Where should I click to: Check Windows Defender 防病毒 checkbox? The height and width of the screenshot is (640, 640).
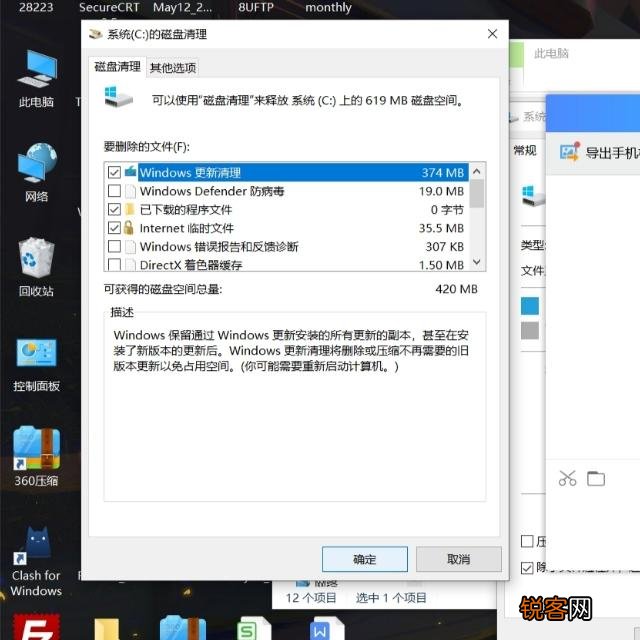(x=114, y=191)
